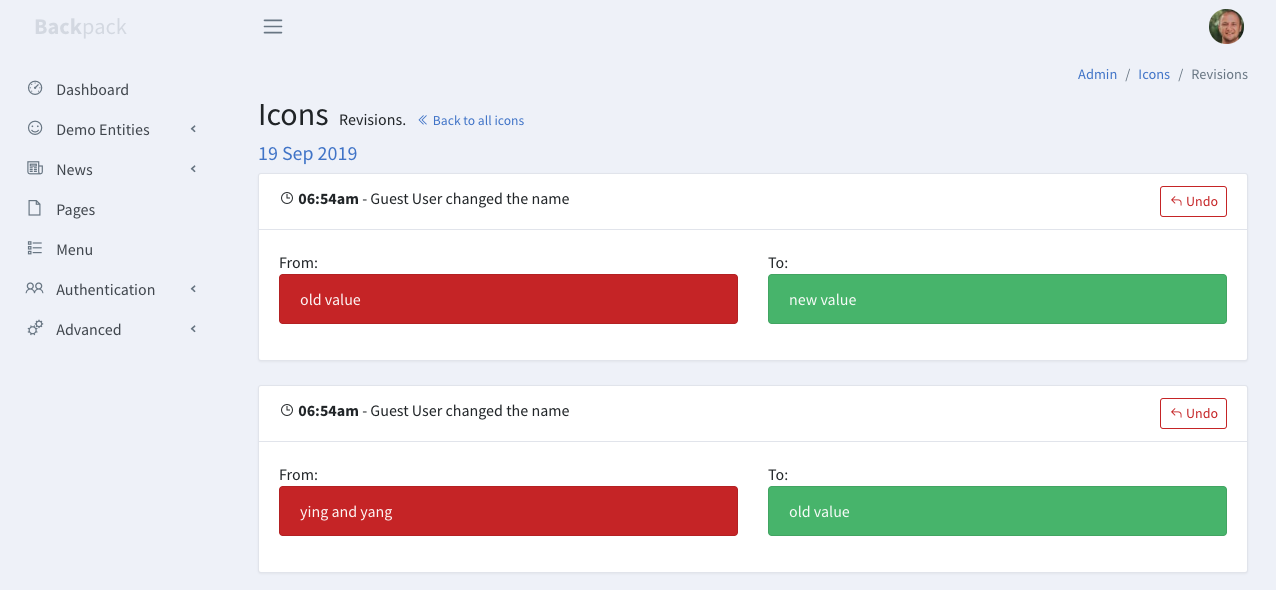Image resolution: width=1276 pixels, height=590 pixels.
Task: Expand the News submenu arrow
Action: [193, 169]
